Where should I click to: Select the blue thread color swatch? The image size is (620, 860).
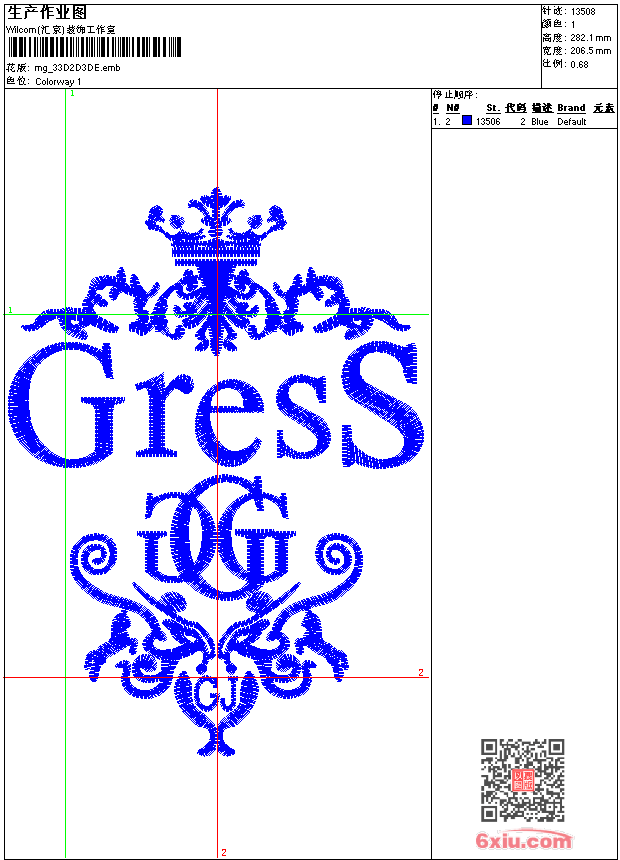coord(466,121)
